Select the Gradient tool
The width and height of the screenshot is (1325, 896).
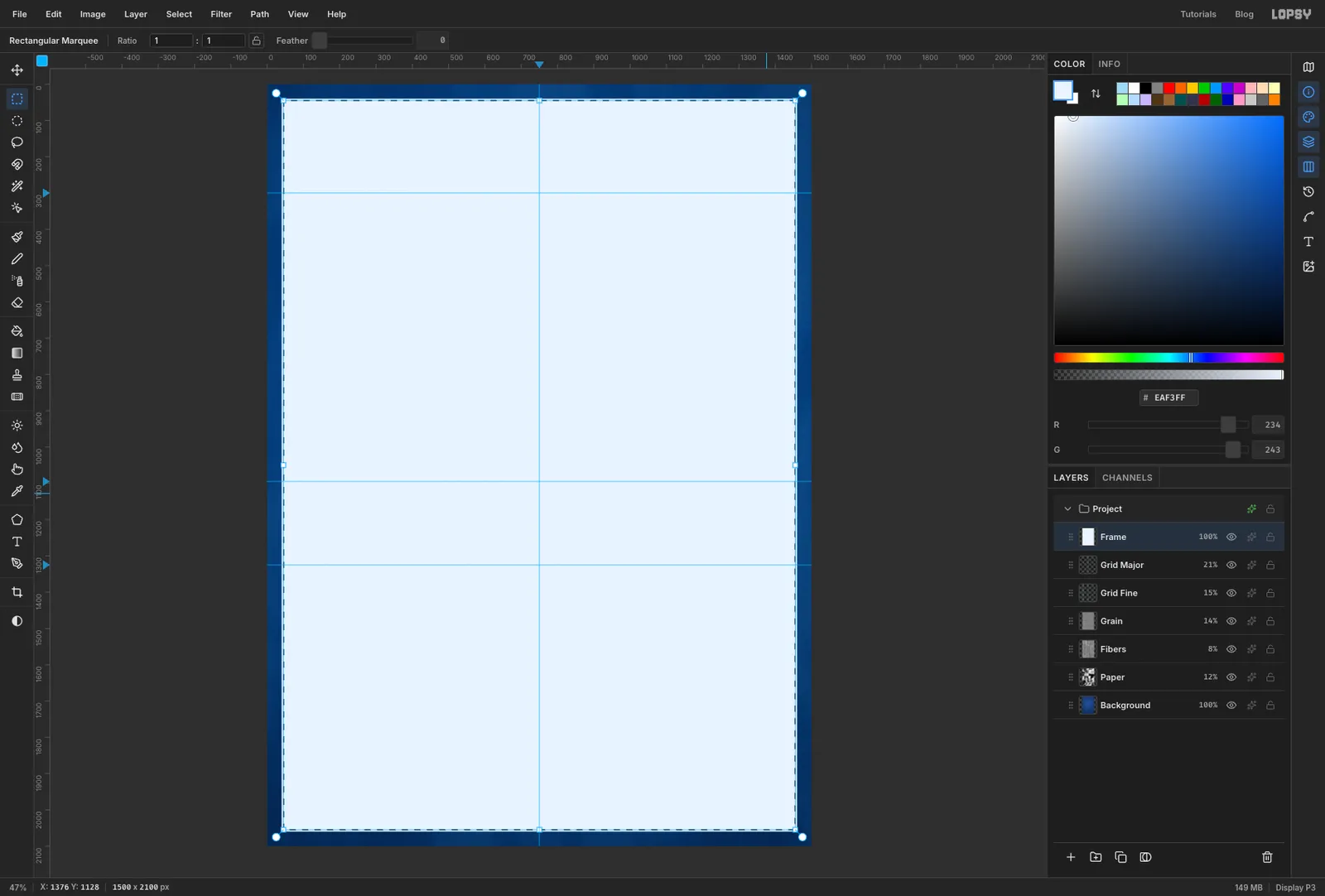[17, 353]
